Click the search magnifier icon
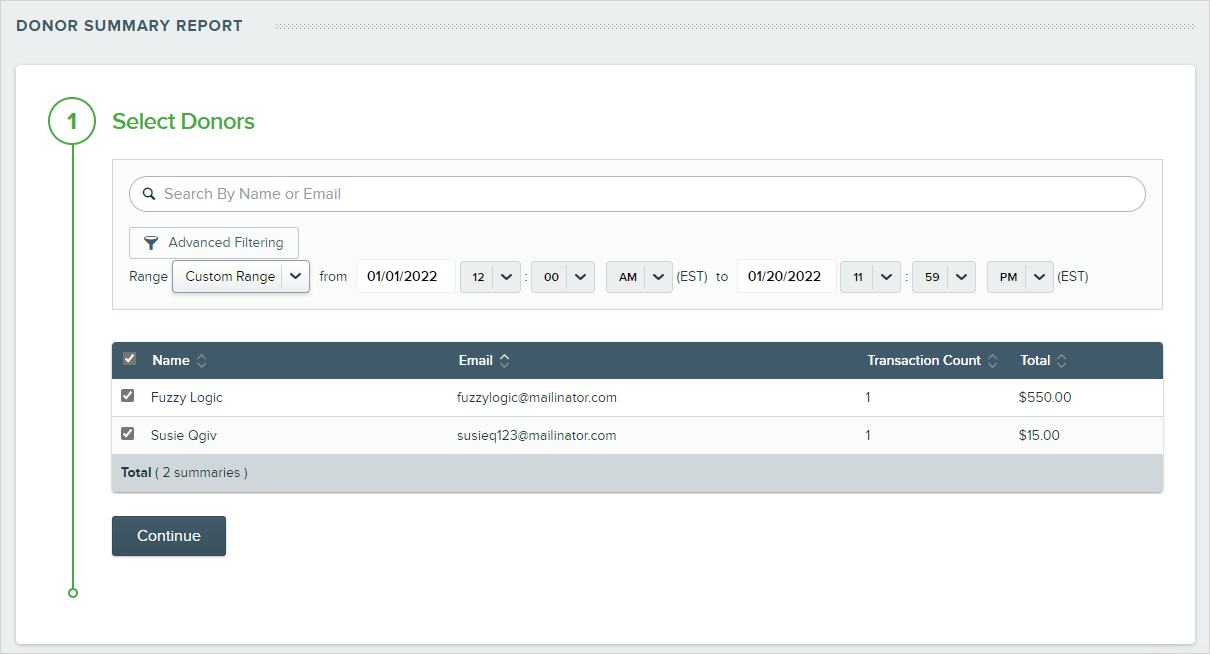Image resolution: width=1210 pixels, height=654 pixels. click(149, 194)
